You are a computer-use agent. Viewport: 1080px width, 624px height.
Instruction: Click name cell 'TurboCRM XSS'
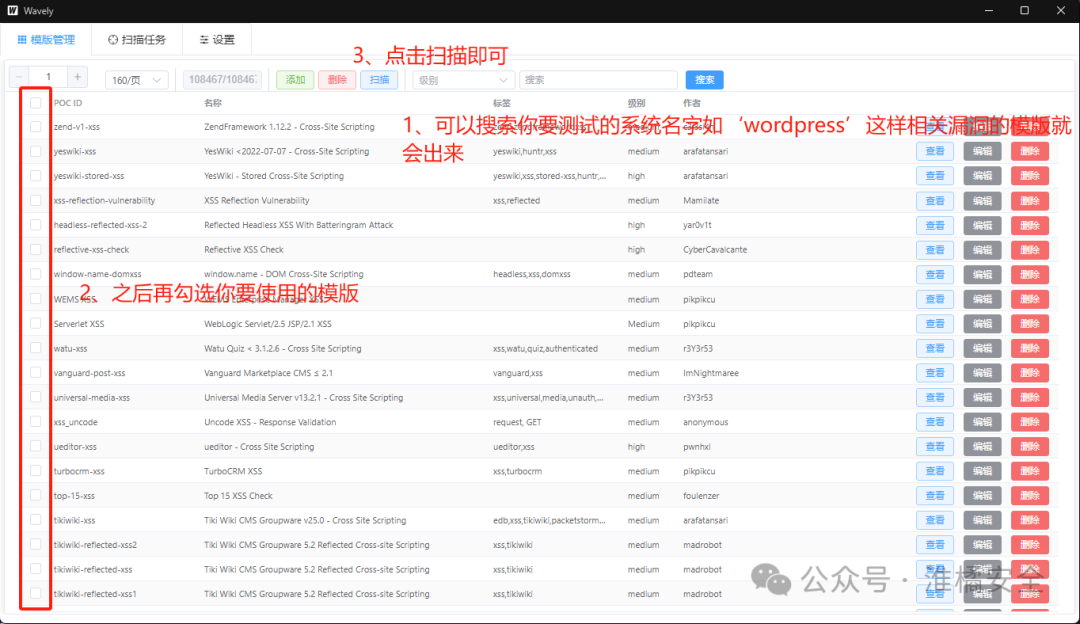(x=233, y=471)
